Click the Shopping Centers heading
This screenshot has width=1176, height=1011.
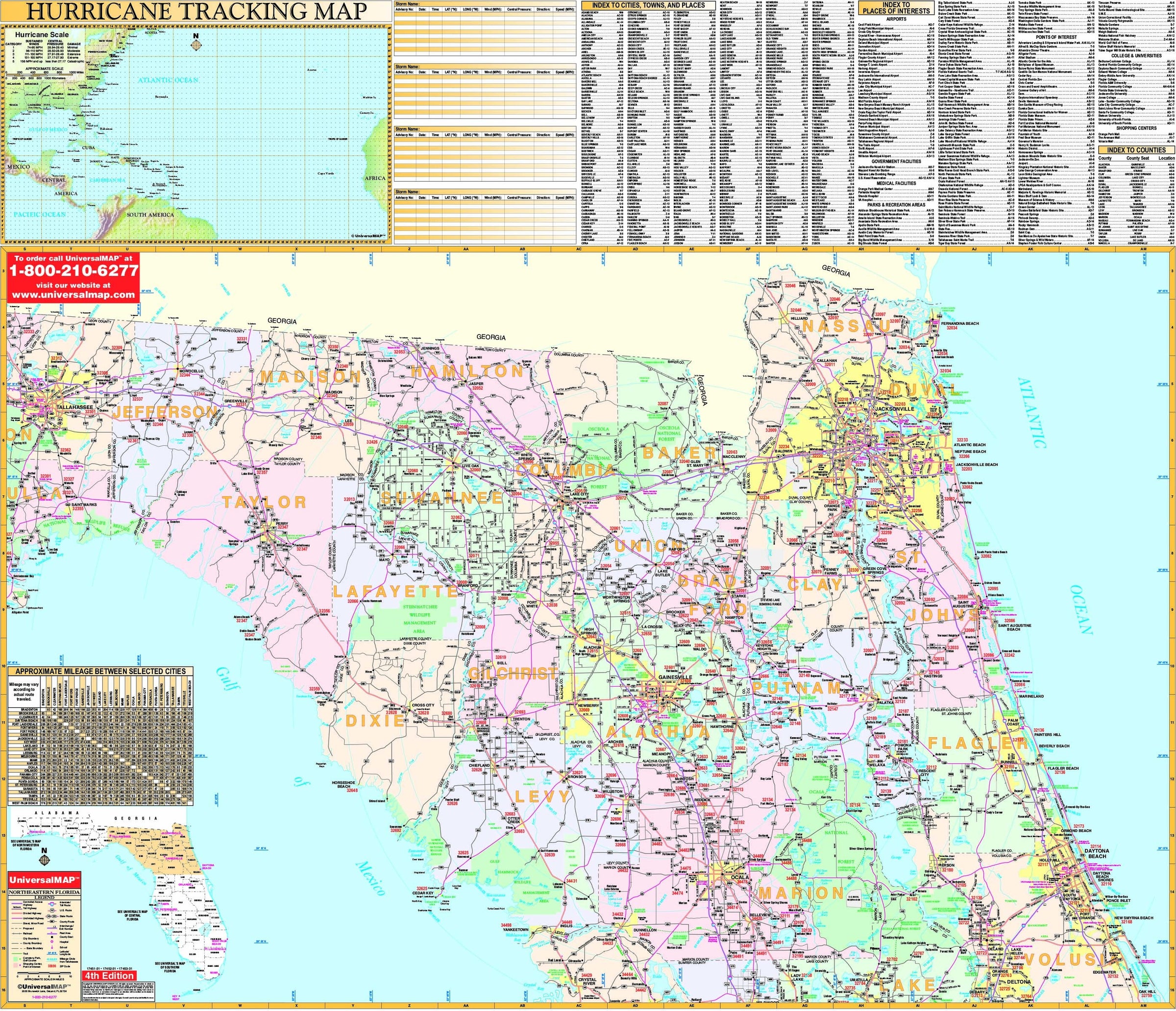(x=1136, y=128)
